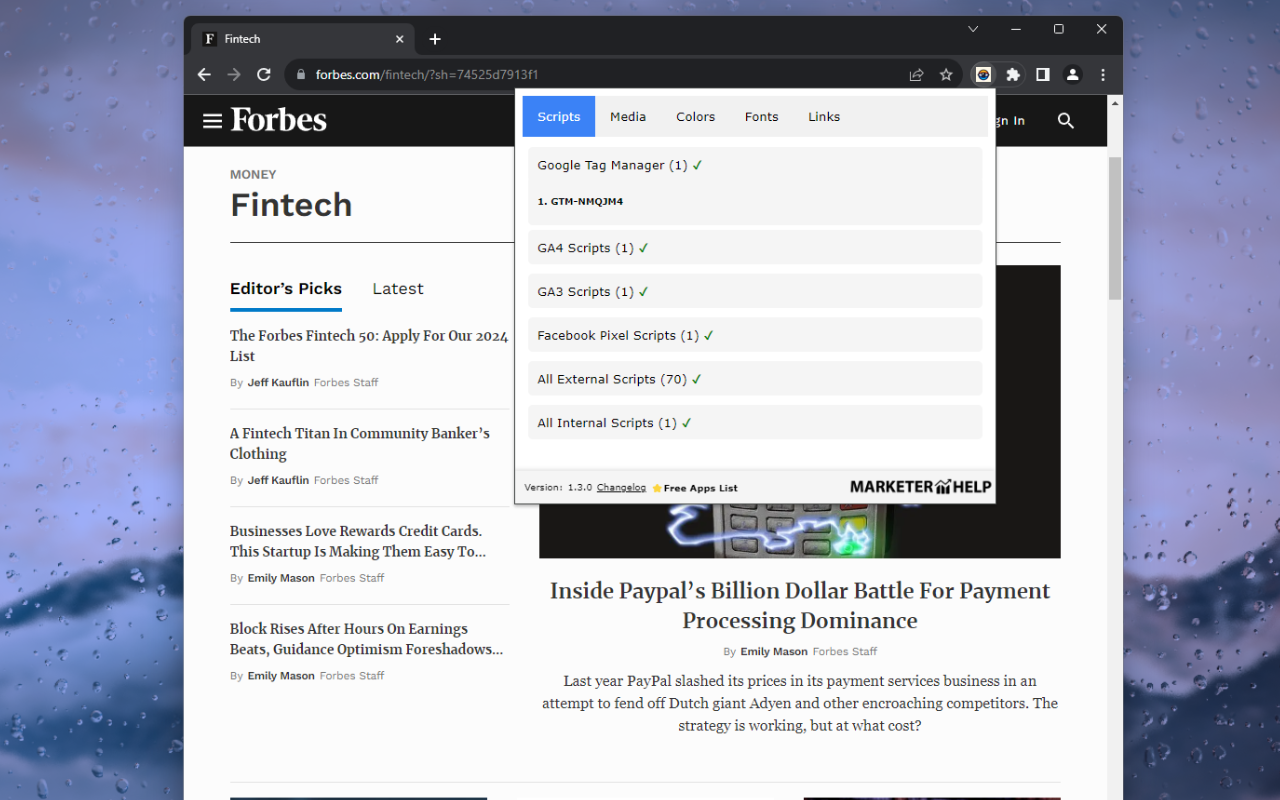Collapse the Google Tag Manager section
The width and height of the screenshot is (1280, 800).
(x=754, y=166)
